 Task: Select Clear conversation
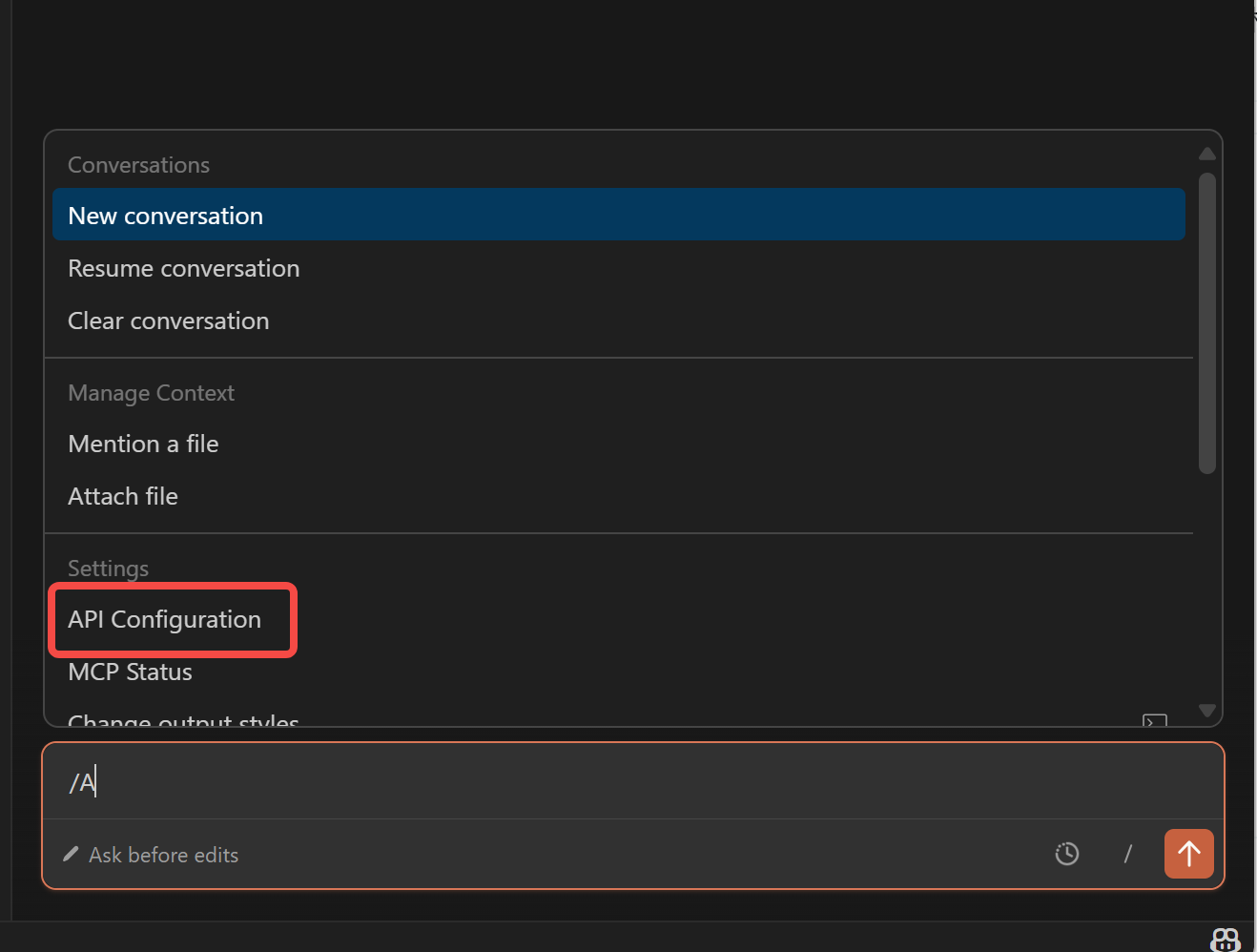(169, 321)
